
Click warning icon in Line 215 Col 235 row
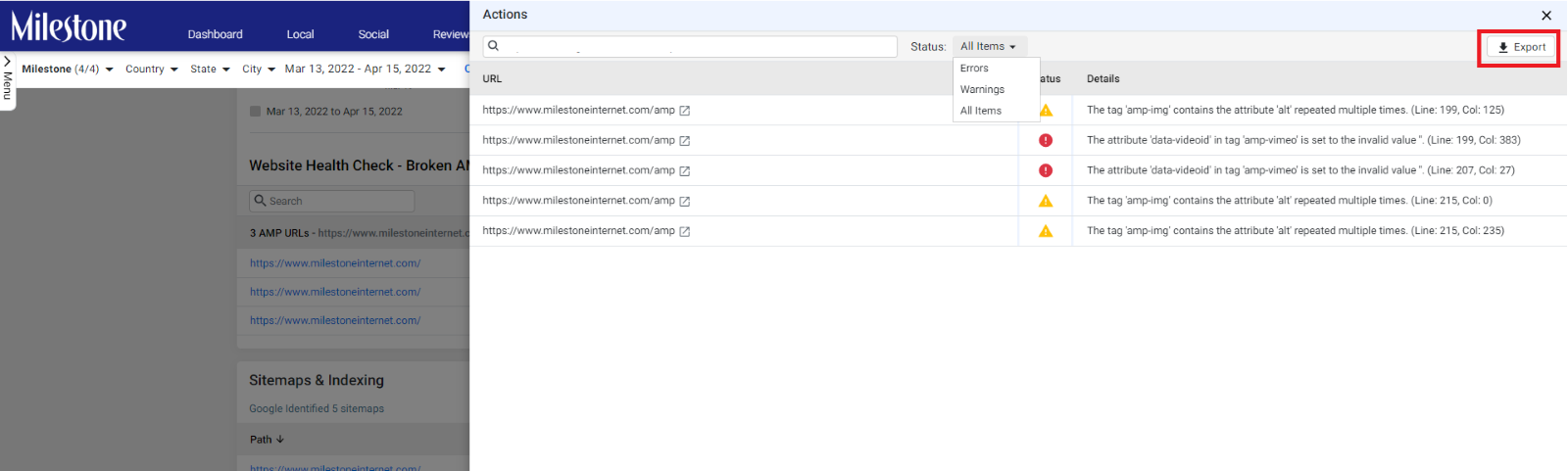pyautogui.click(x=1046, y=231)
